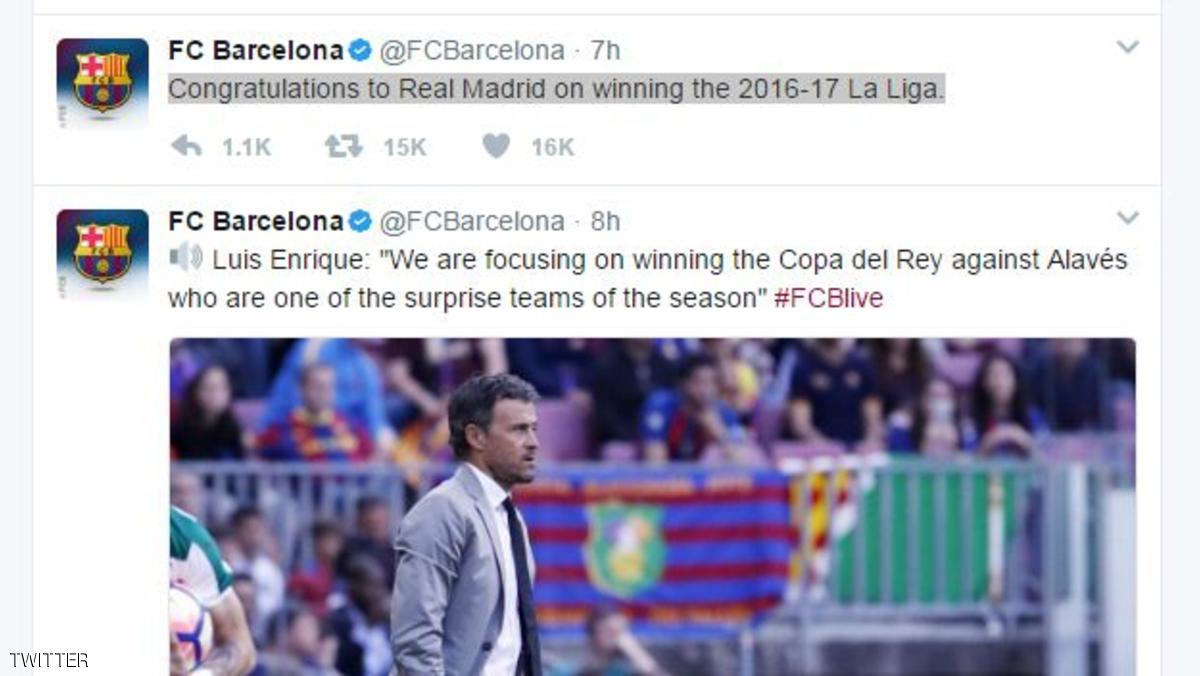Like the Real Madrid congratulations tweet
The height and width of the screenshot is (676, 1200).
point(496,147)
